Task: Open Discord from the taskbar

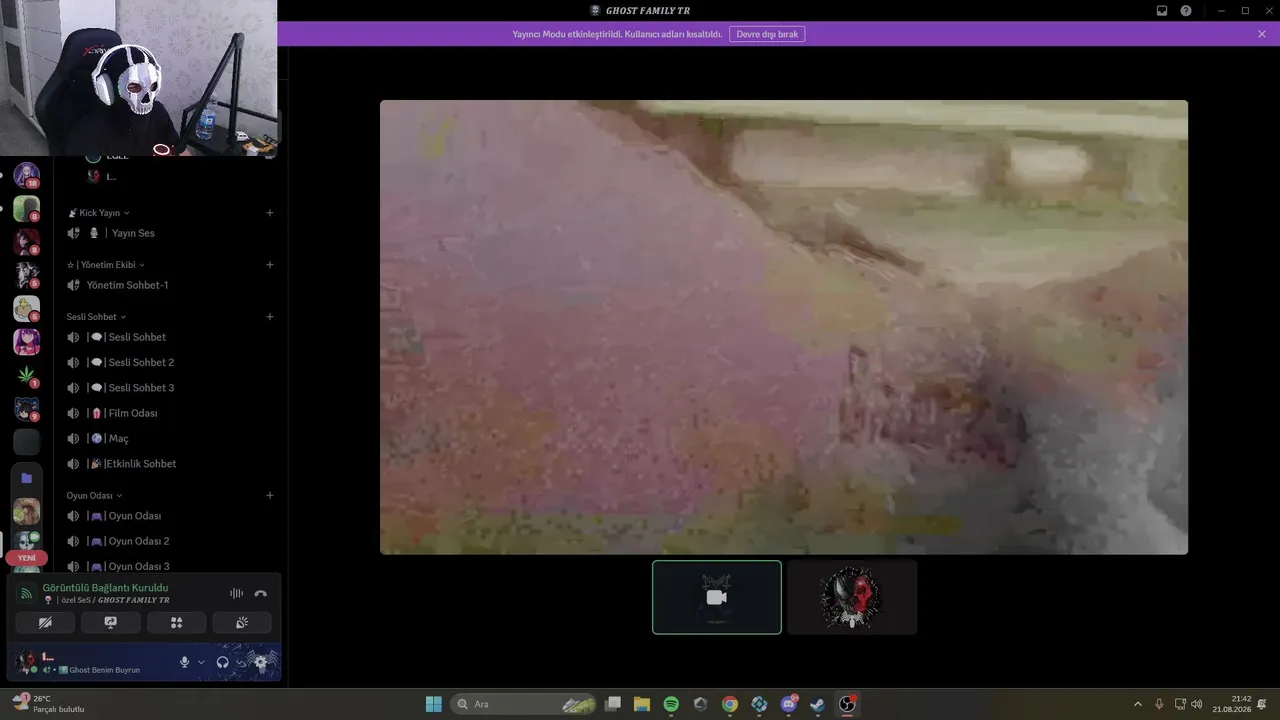Action: [x=789, y=704]
